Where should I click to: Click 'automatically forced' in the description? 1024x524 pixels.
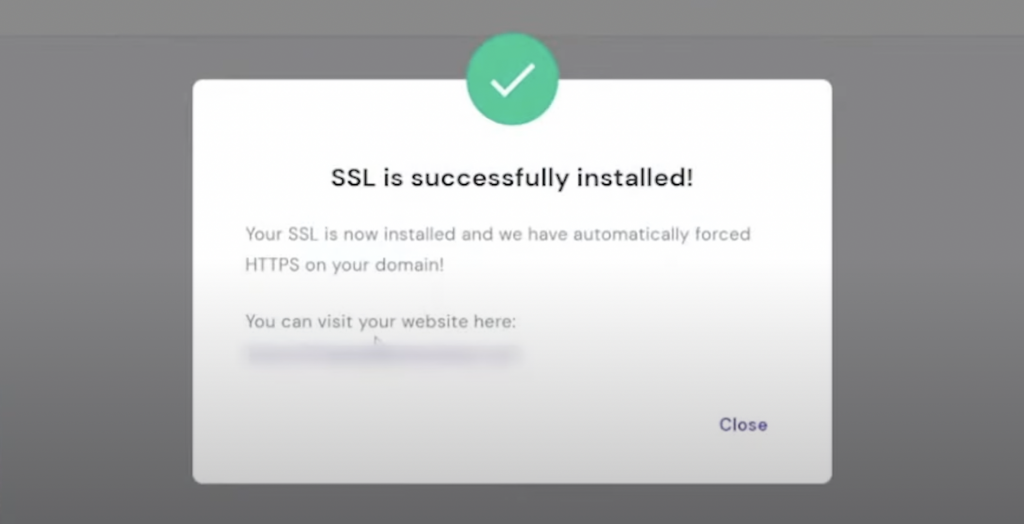pyautogui.click(x=662, y=234)
